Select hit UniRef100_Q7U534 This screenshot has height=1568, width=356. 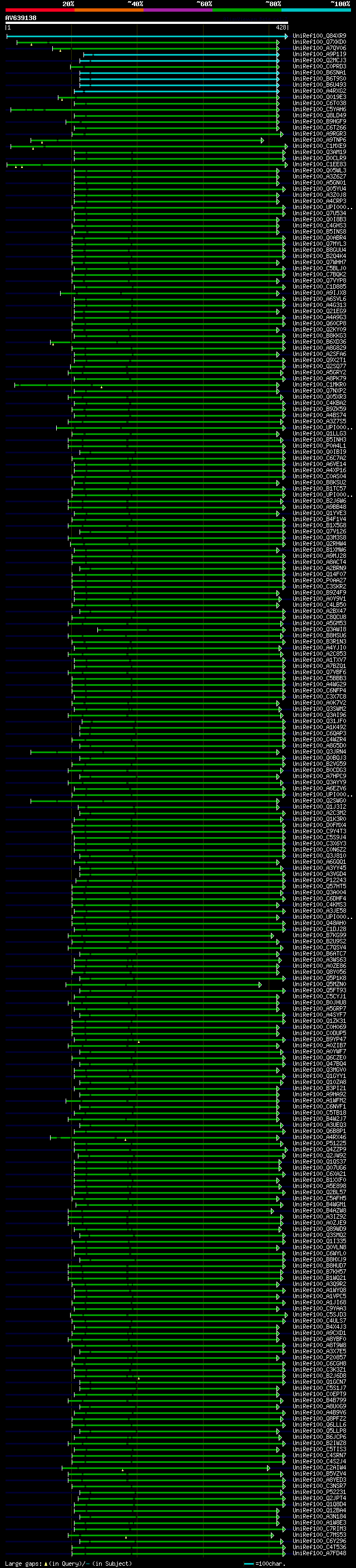click(x=319, y=214)
